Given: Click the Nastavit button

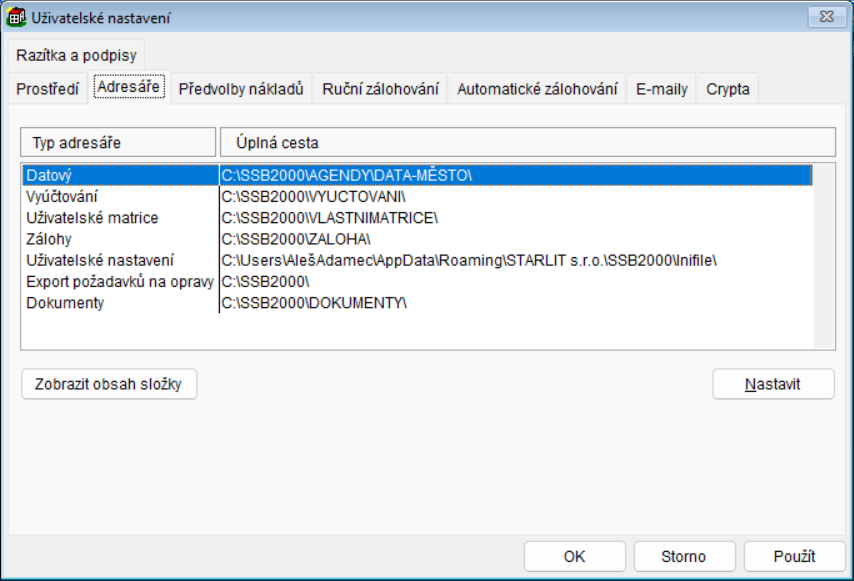Looking at the screenshot, I should point(773,384).
